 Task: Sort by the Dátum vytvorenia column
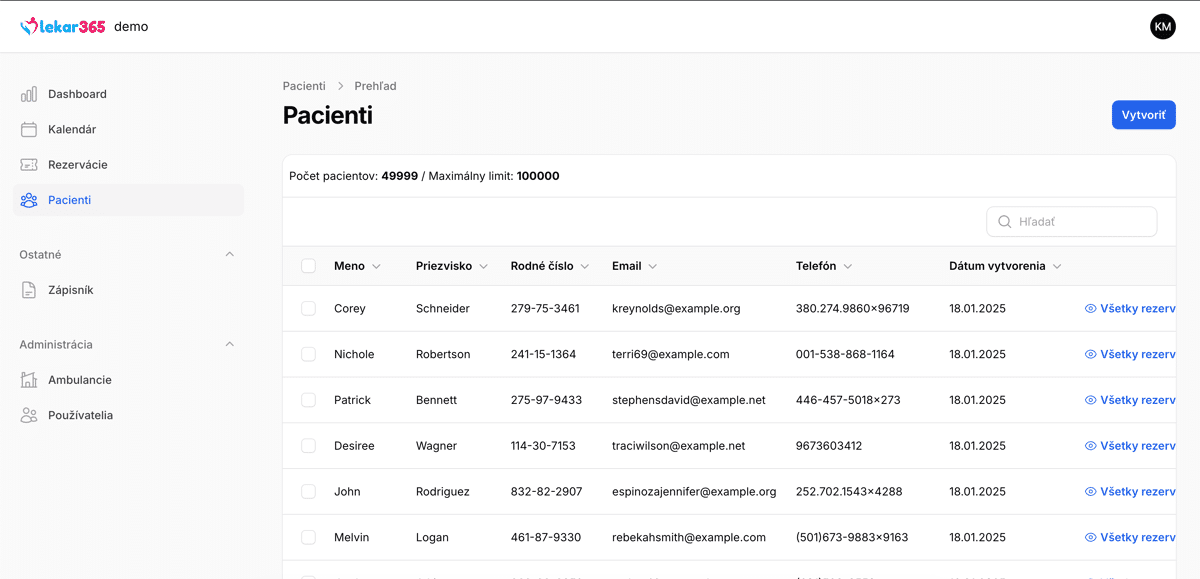coord(1004,266)
